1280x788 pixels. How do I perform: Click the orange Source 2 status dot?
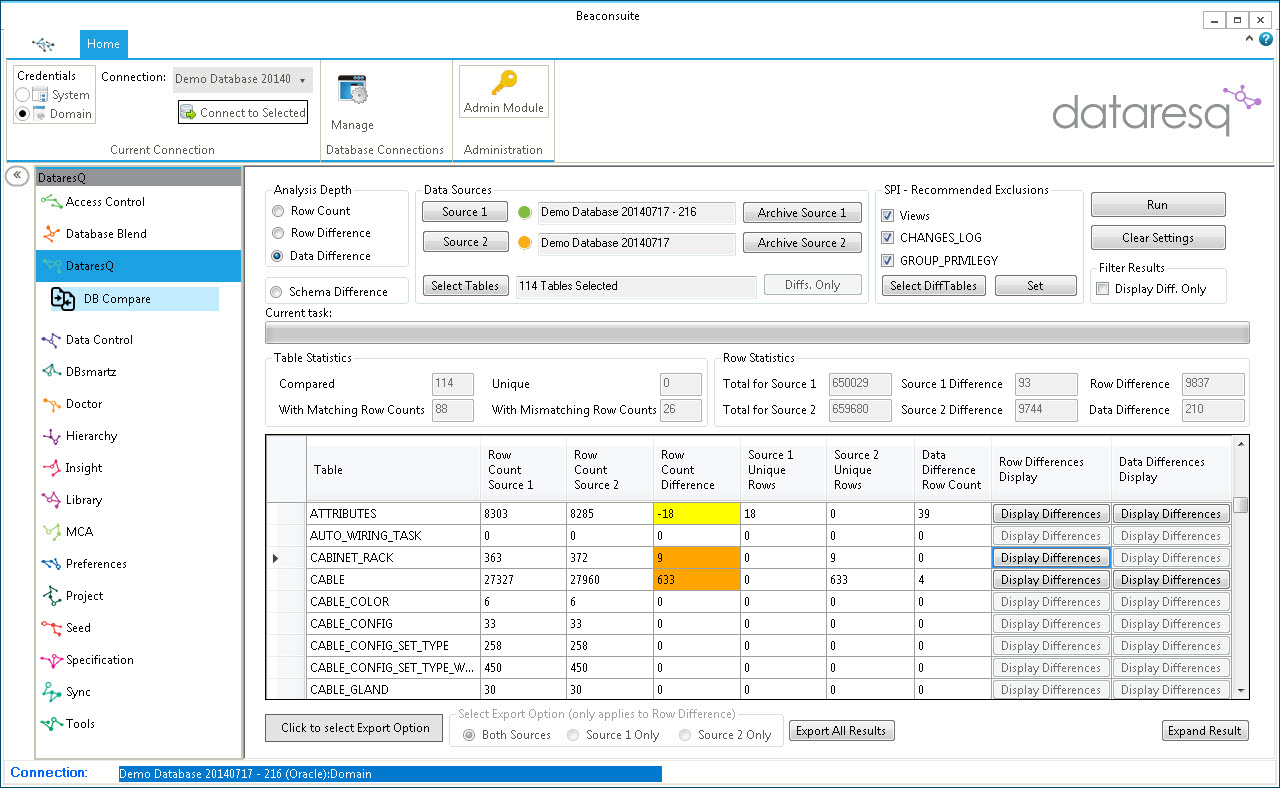click(x=525, y=243)
